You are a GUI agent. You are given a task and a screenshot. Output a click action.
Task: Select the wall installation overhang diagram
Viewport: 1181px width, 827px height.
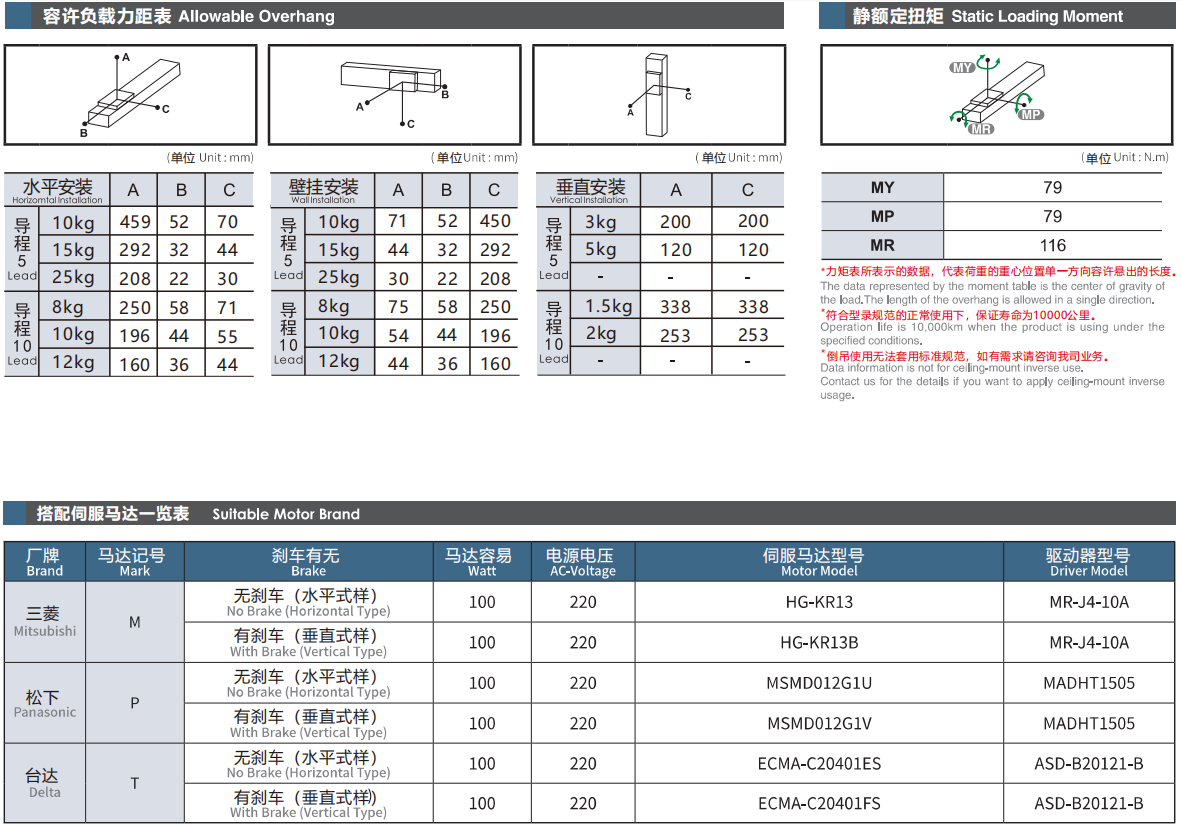click(x=395, y=96)
